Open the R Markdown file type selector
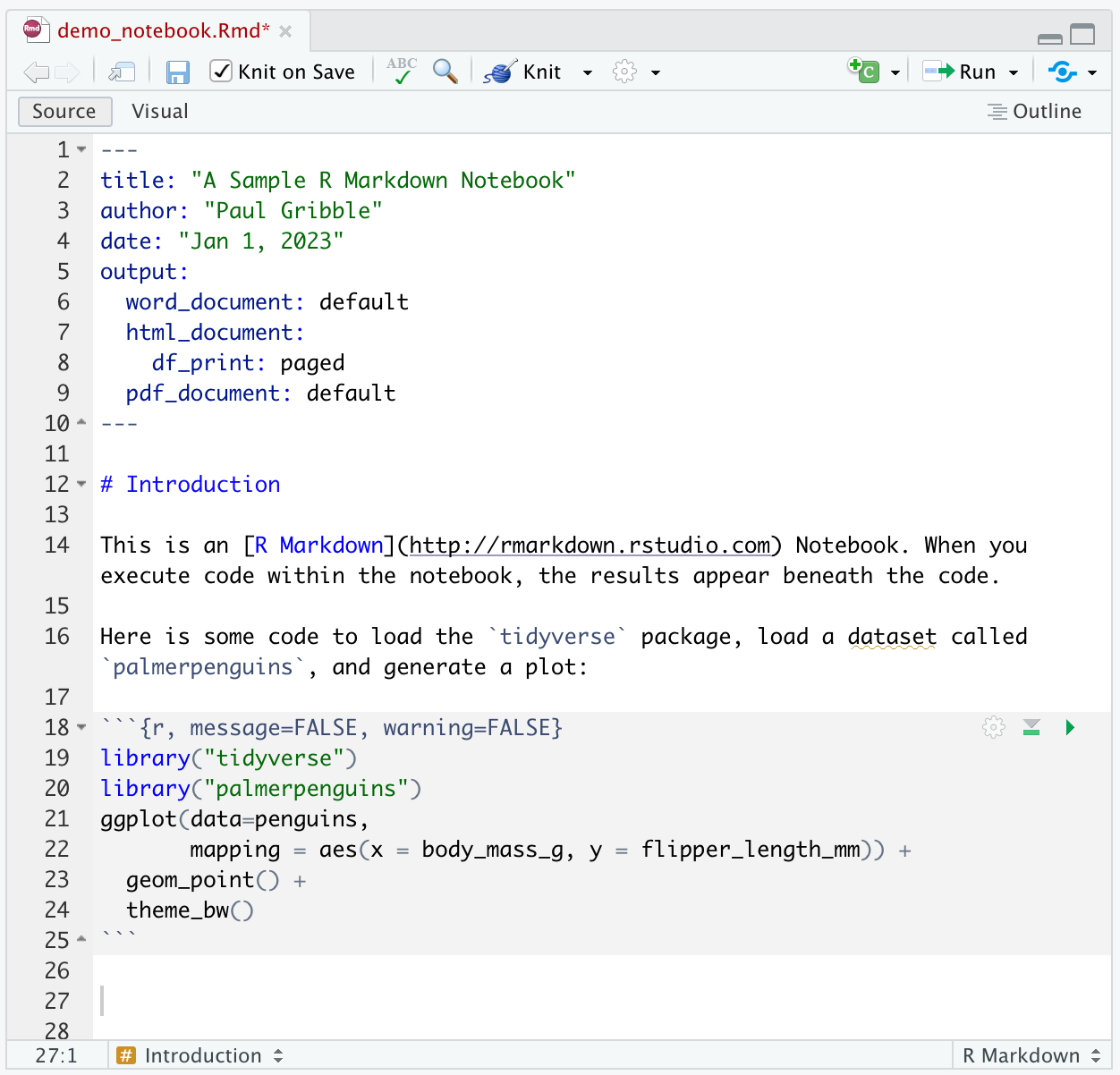1120x1075 pixels. tap(1031, 1055)
